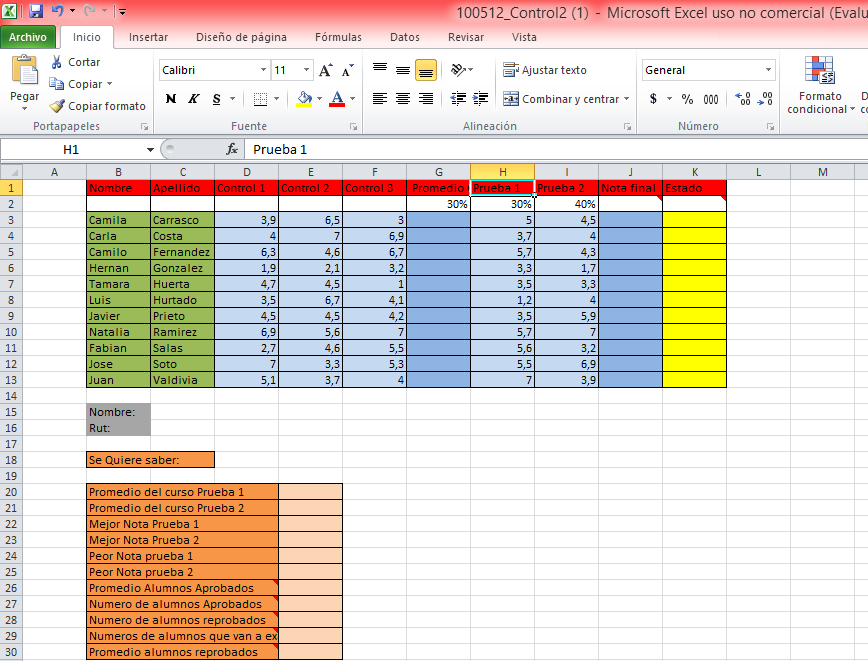Expand the font color dropdown arrow
868x661 pixels.
(353, 99)
